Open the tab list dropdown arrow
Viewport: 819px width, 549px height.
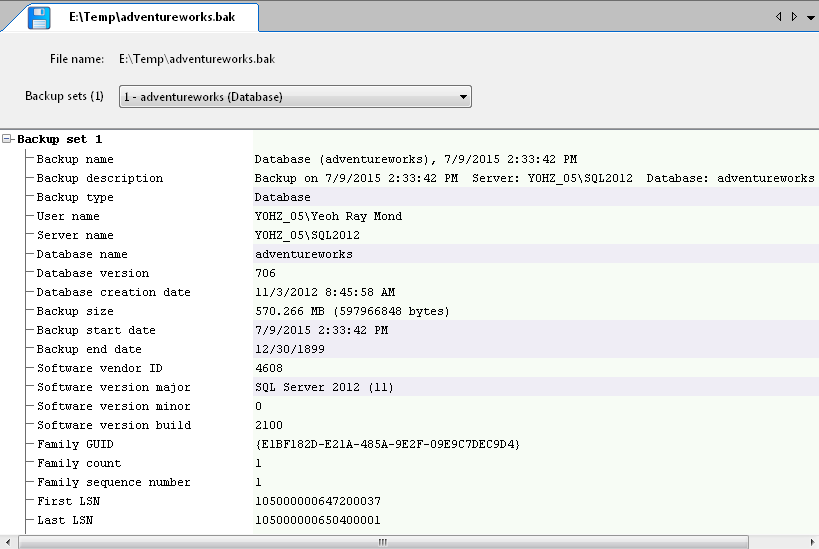(811, 18)
